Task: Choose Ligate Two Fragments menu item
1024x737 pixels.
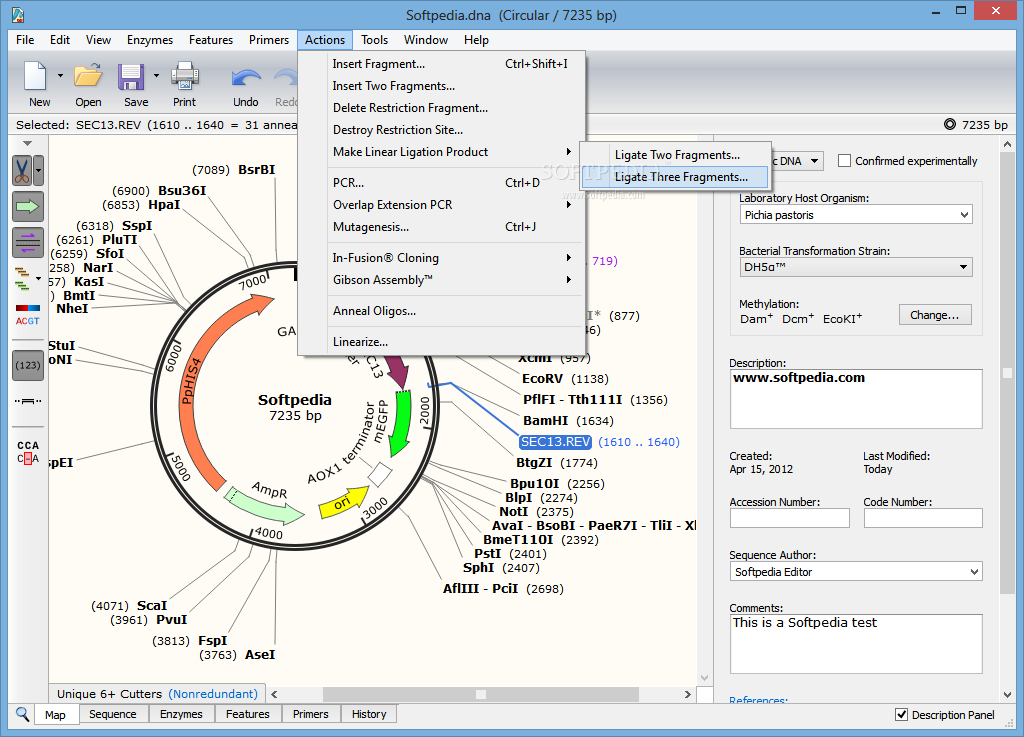Action: (x=675, y=155)
